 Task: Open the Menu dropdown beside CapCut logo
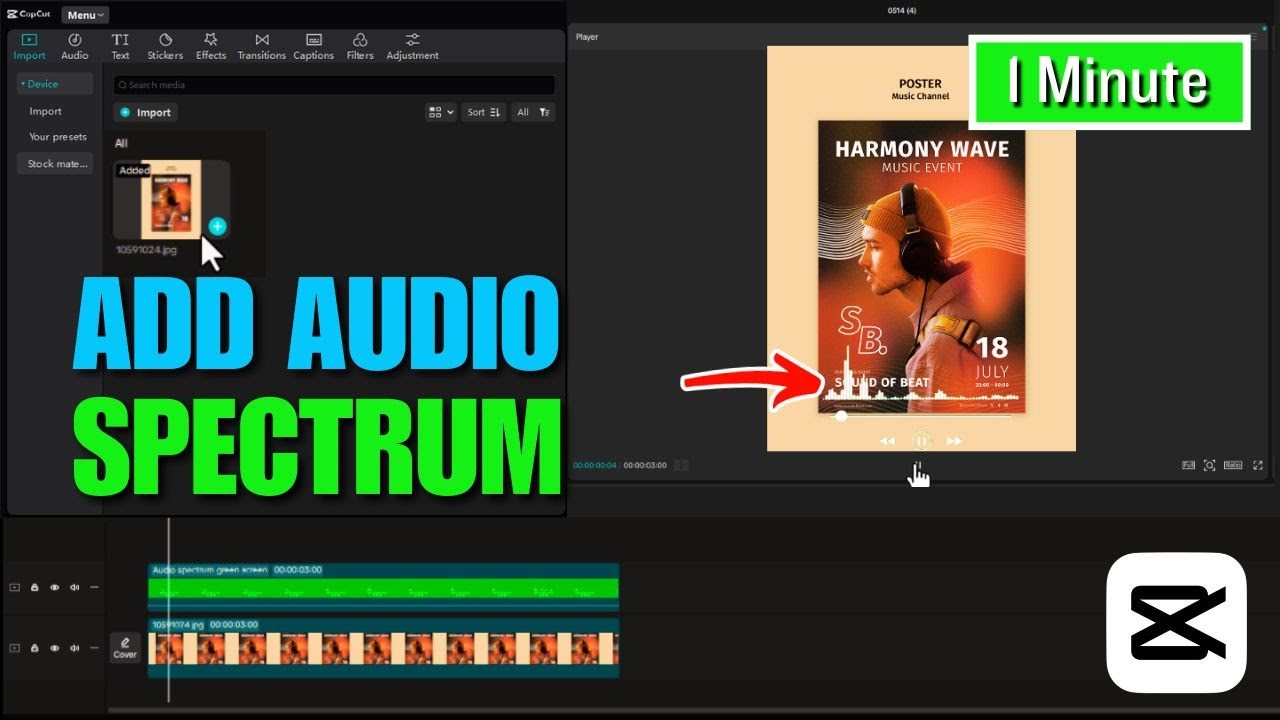coord(85,15)
